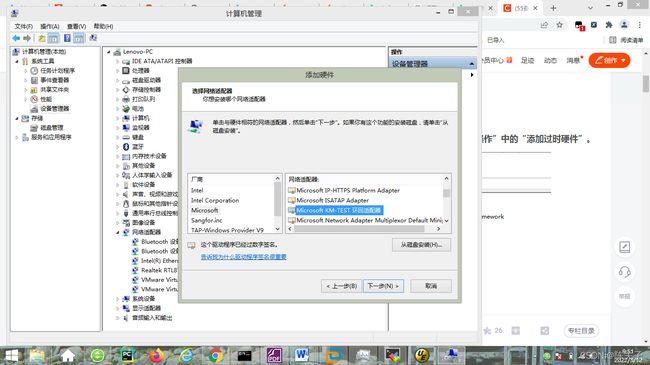This screenshot has width=650, height=365.
Task: Open PyCharm from the taskbar
Action: tap(127, 355)
